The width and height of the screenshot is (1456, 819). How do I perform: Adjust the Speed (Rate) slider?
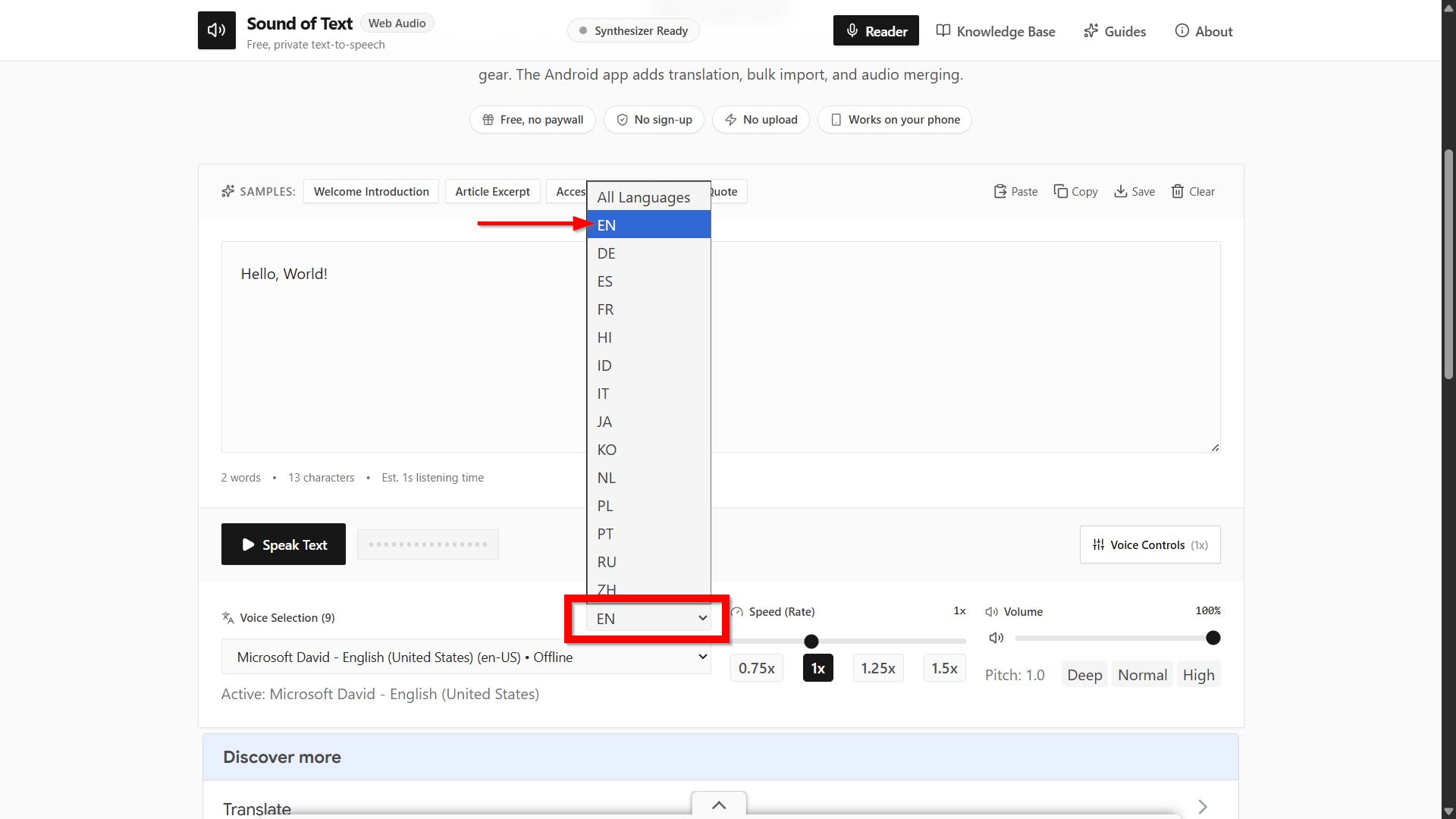click(848, 642)
